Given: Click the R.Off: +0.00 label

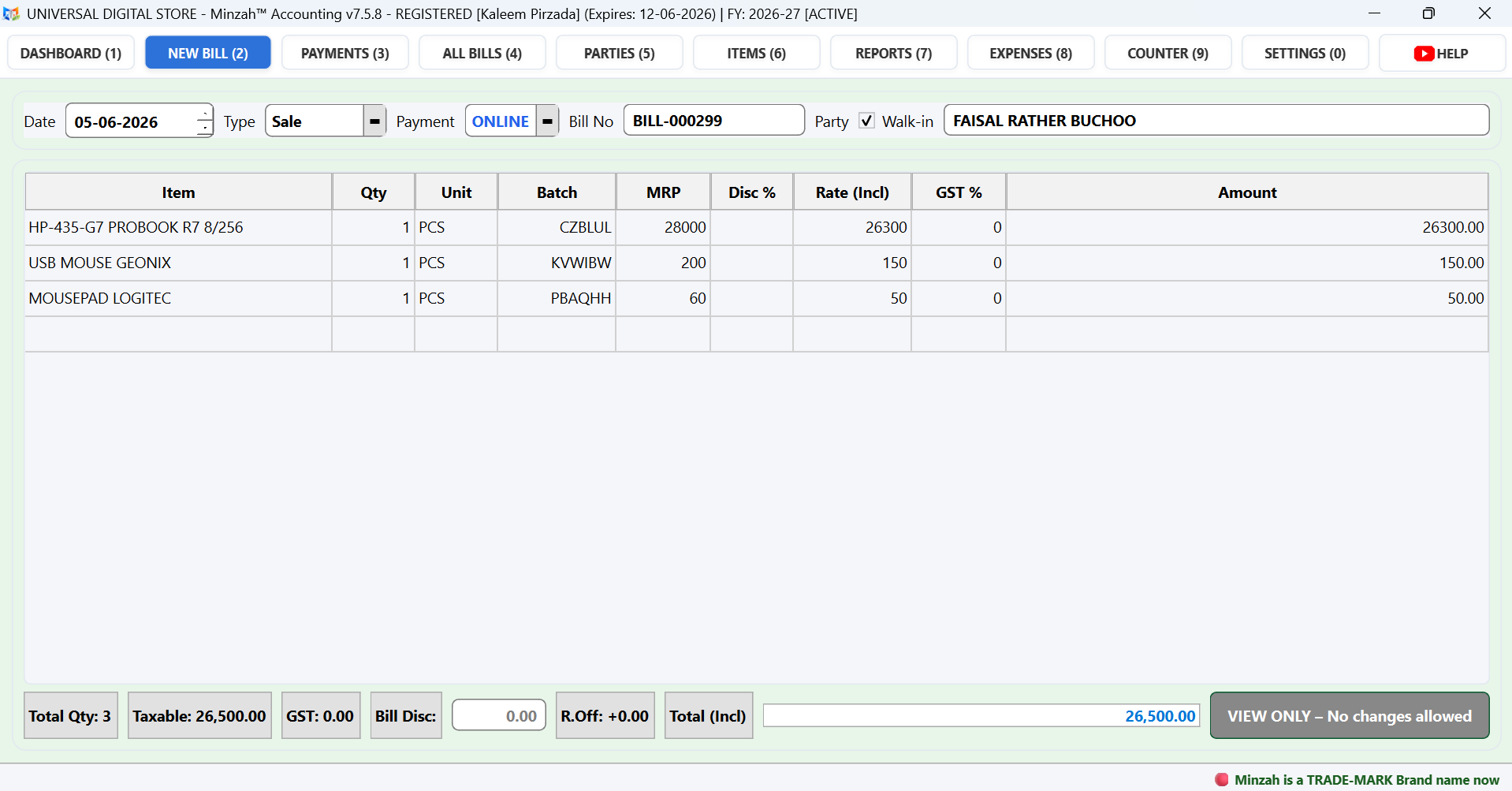Looking at the screenshot, I should [x=605, y=715].
